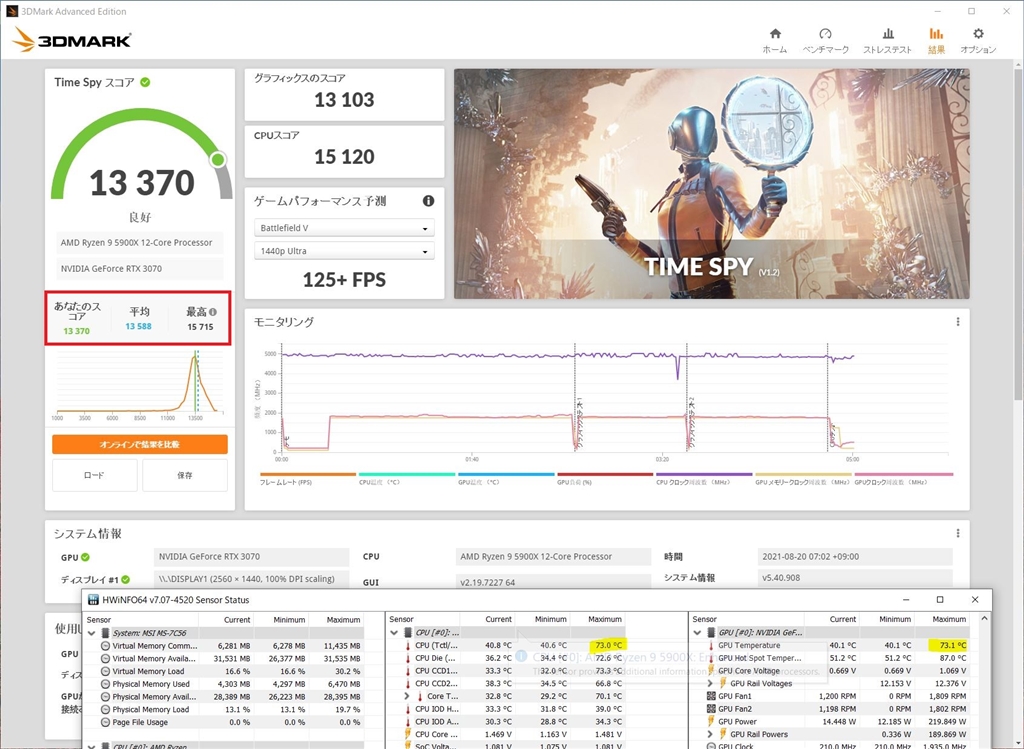The width and height of the screenshot is (1024, 749).
Task: Click the 平均 score value 13 588
Action: point(138,327)
